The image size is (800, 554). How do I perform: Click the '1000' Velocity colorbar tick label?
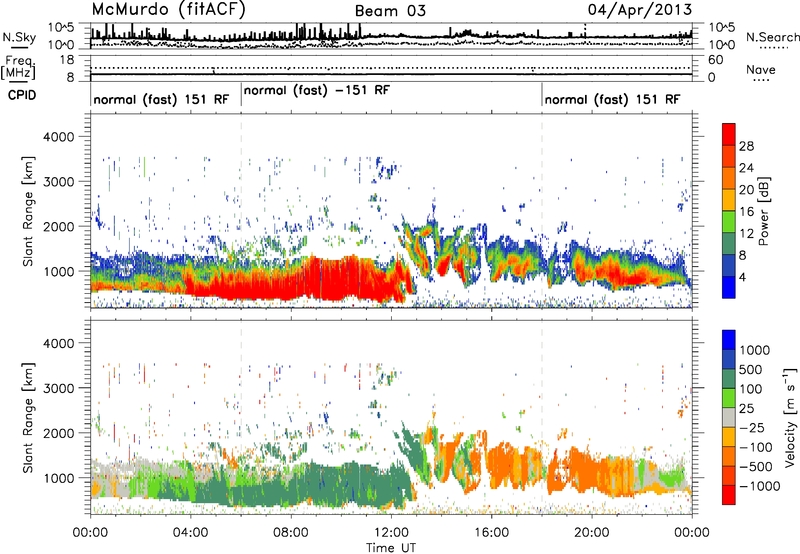(x=755, y=350)
